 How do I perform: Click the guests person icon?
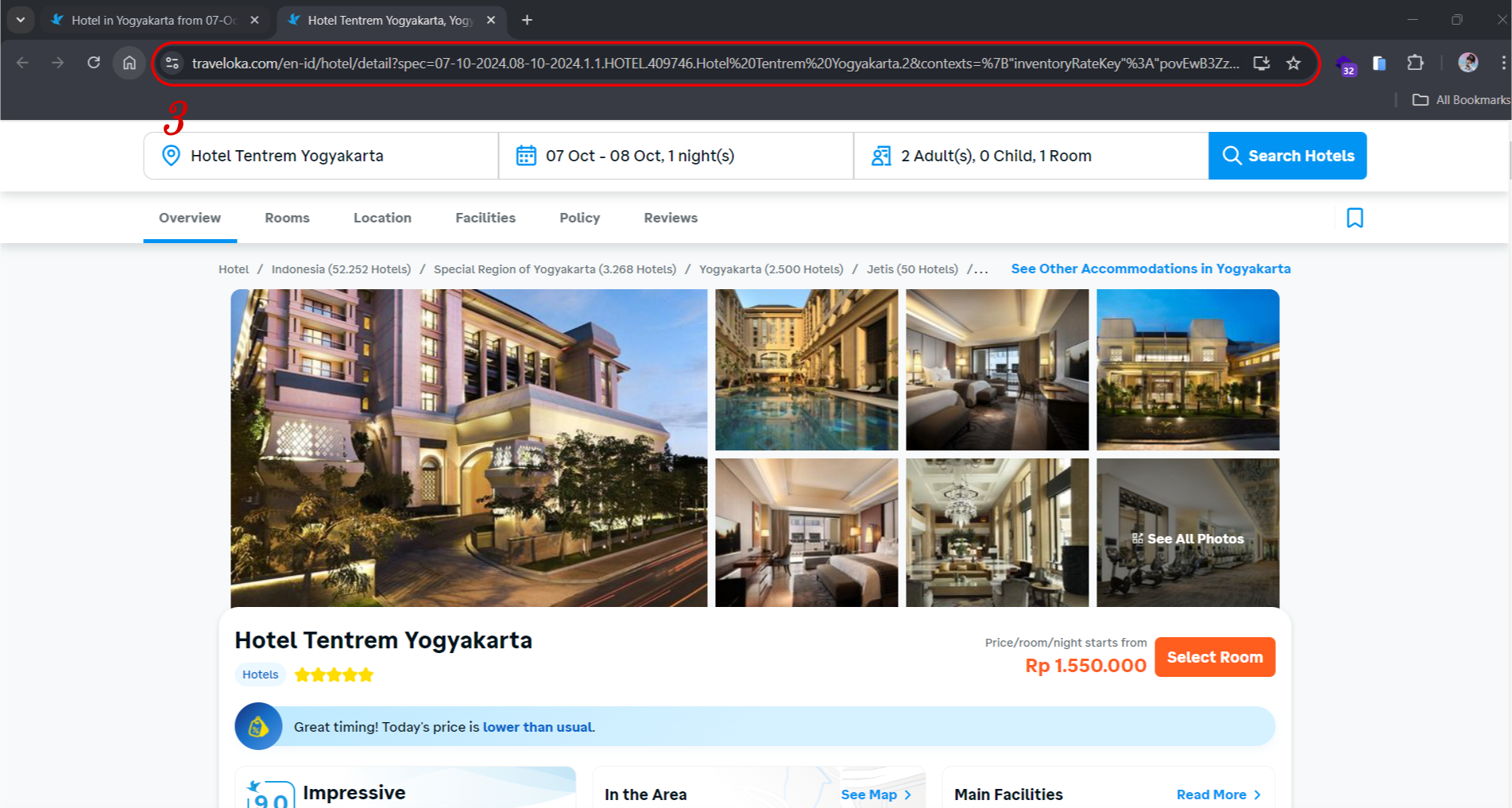tap(881, 156)
